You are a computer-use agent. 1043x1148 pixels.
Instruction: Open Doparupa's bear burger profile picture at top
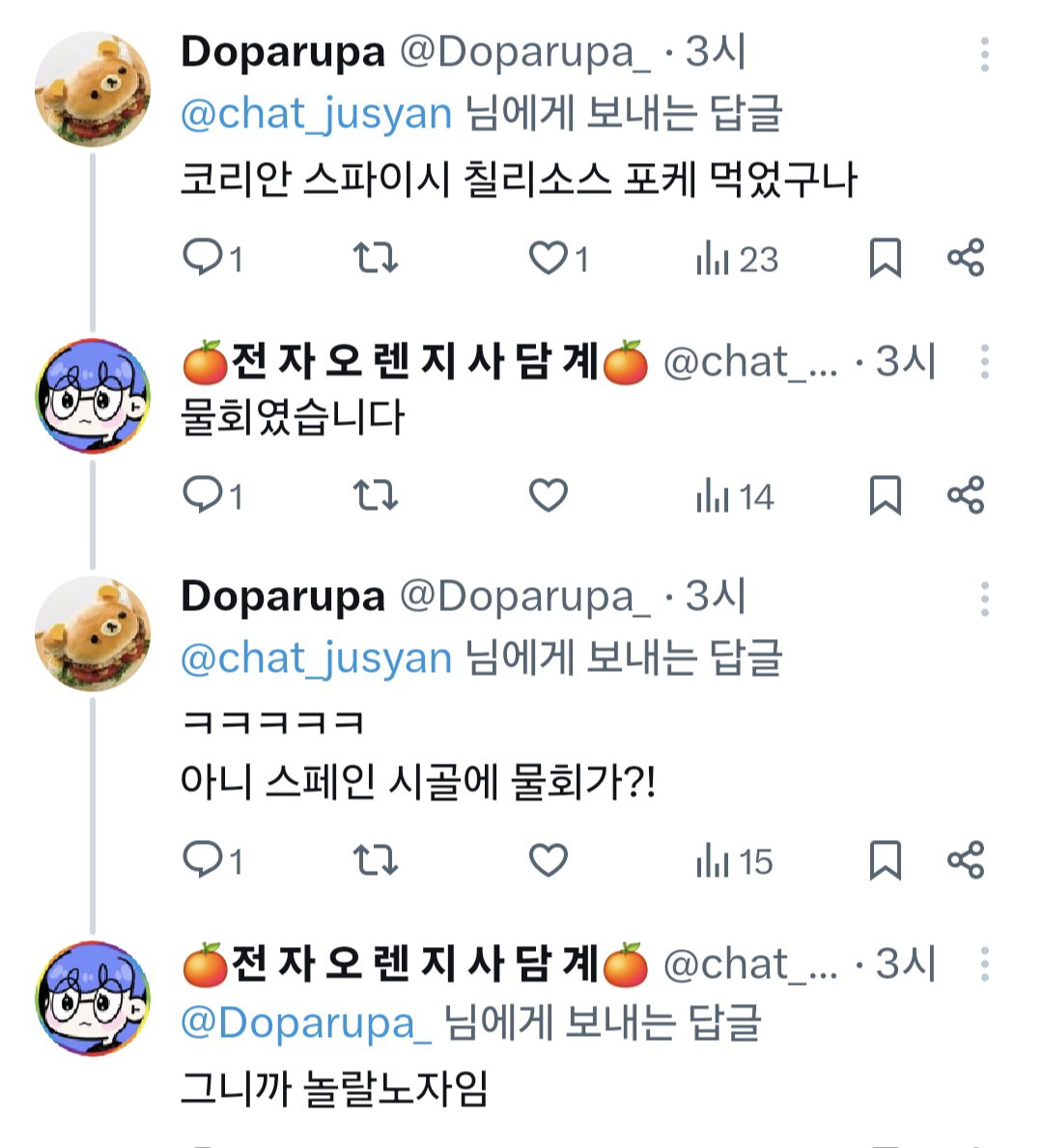coord(93,90)
